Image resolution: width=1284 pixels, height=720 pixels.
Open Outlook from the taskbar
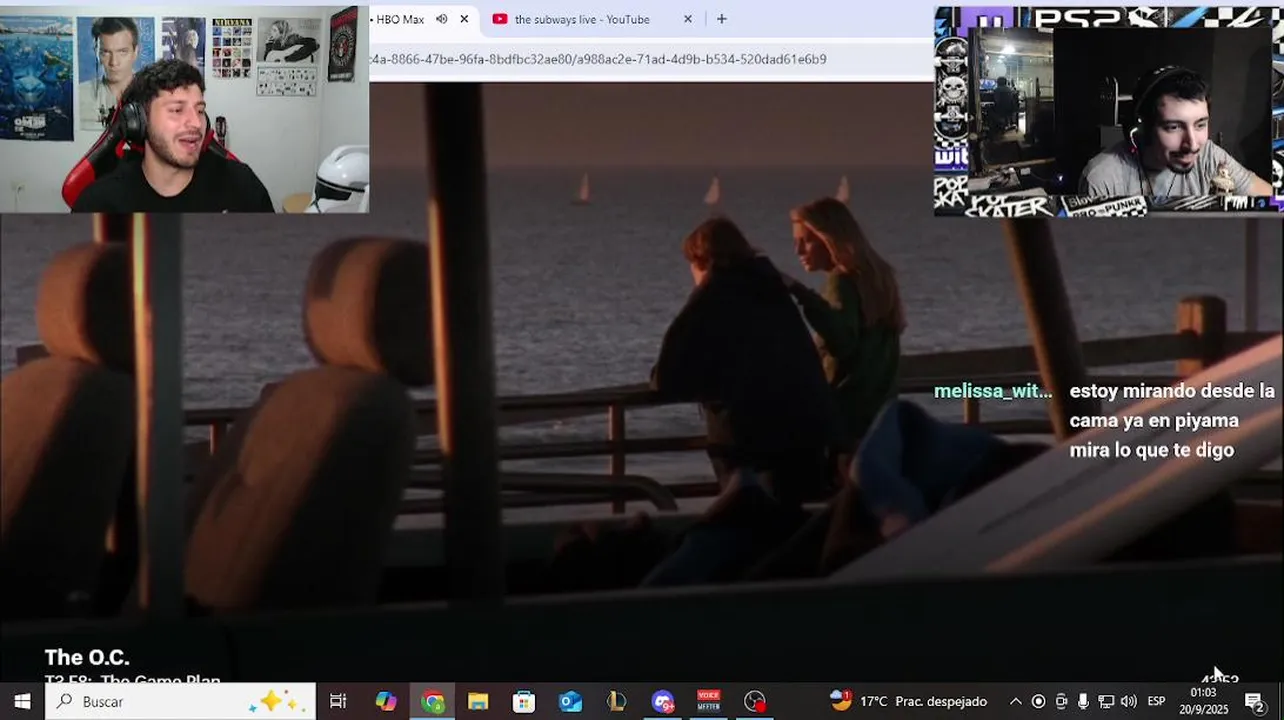tap(570, 702)
